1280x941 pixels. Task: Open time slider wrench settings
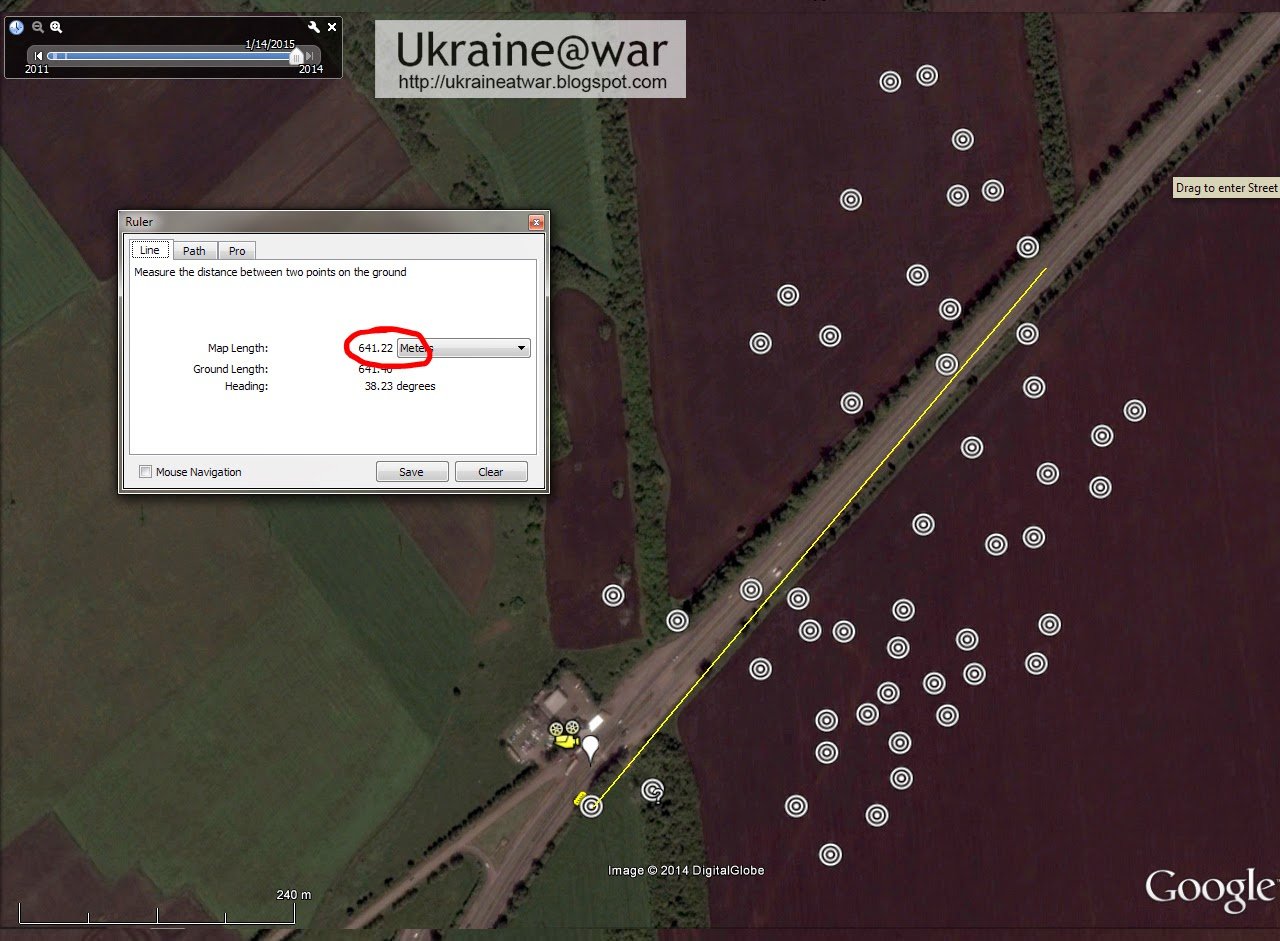tap(314, 28)
